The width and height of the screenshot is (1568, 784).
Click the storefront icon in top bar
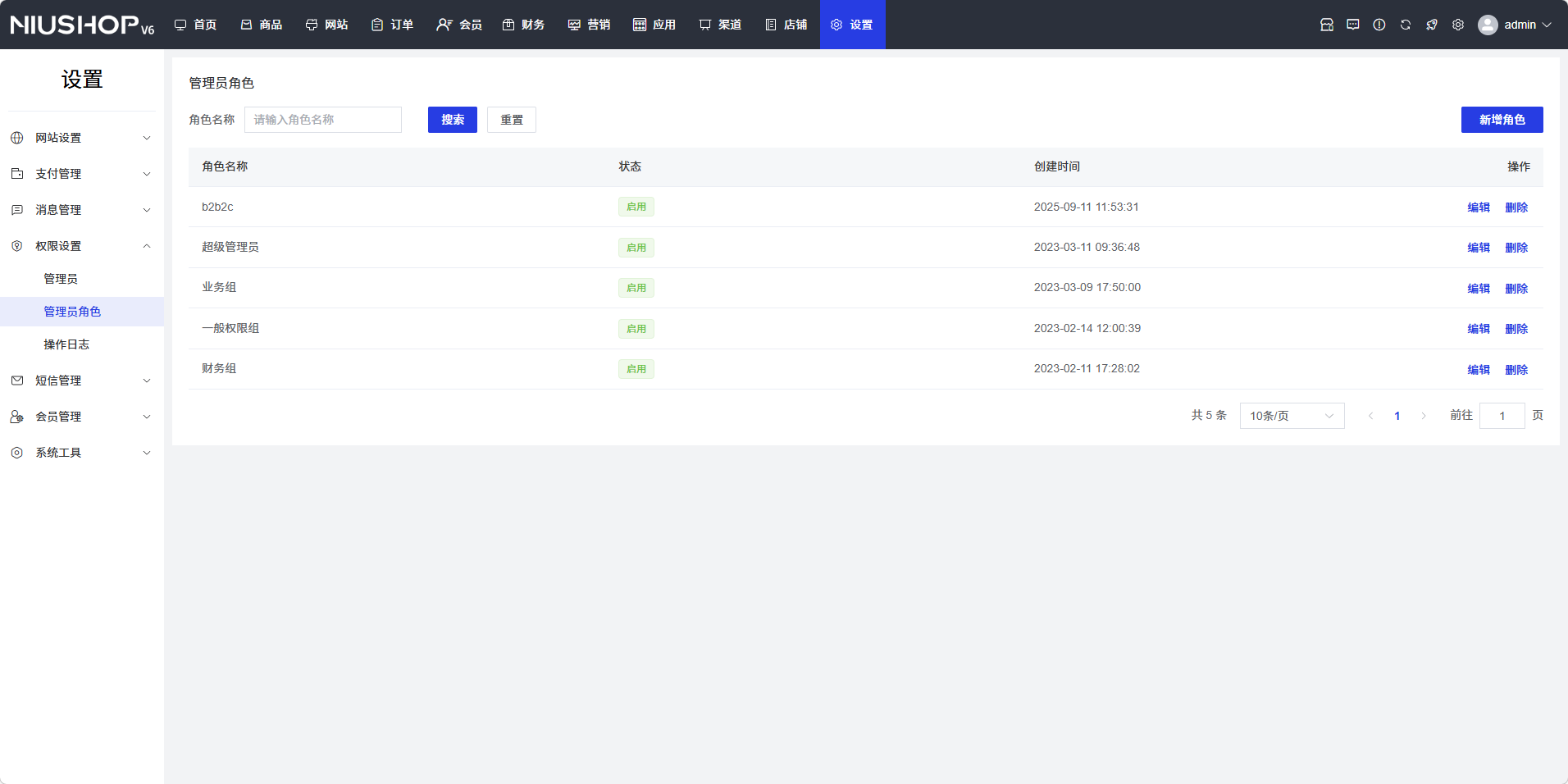pyautogui.click(x=1327, y=25)
